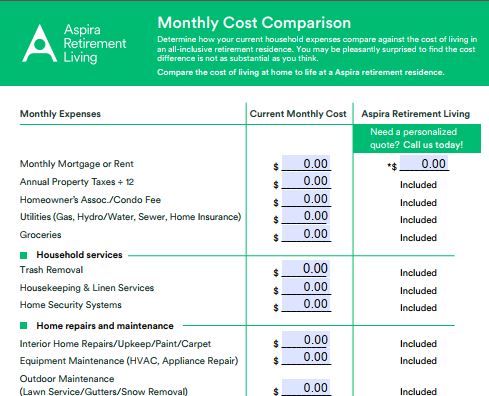The height and width of the screenshot is (396, 489).
Task: Click the Household services green square bullet
Action: pyautogui.click(x=23, y=255)
